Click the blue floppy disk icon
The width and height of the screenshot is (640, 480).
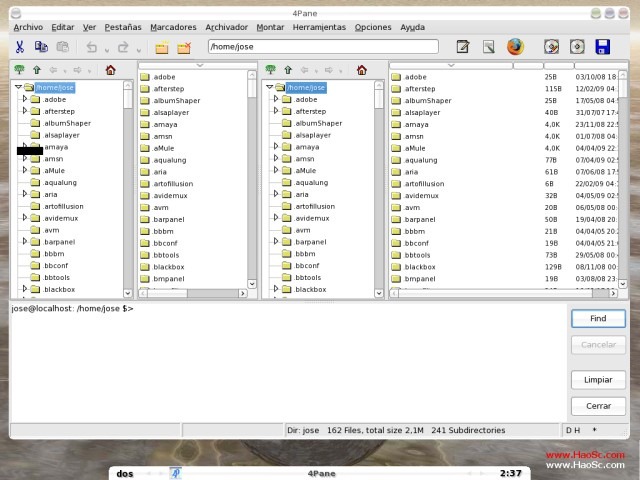tap(602, 47)
